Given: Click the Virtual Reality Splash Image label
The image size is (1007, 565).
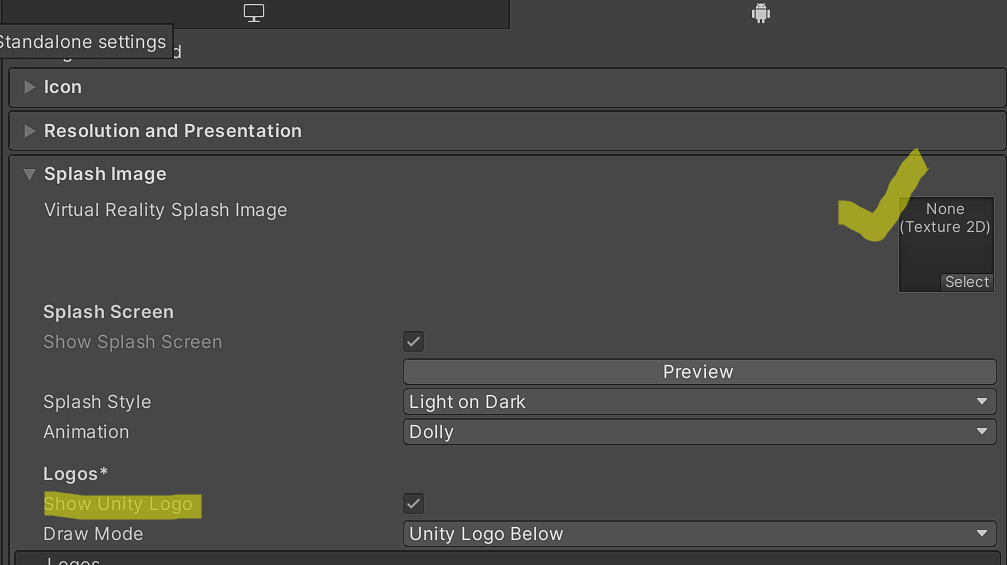Looking at the screenshot, I should coord(165,210).
